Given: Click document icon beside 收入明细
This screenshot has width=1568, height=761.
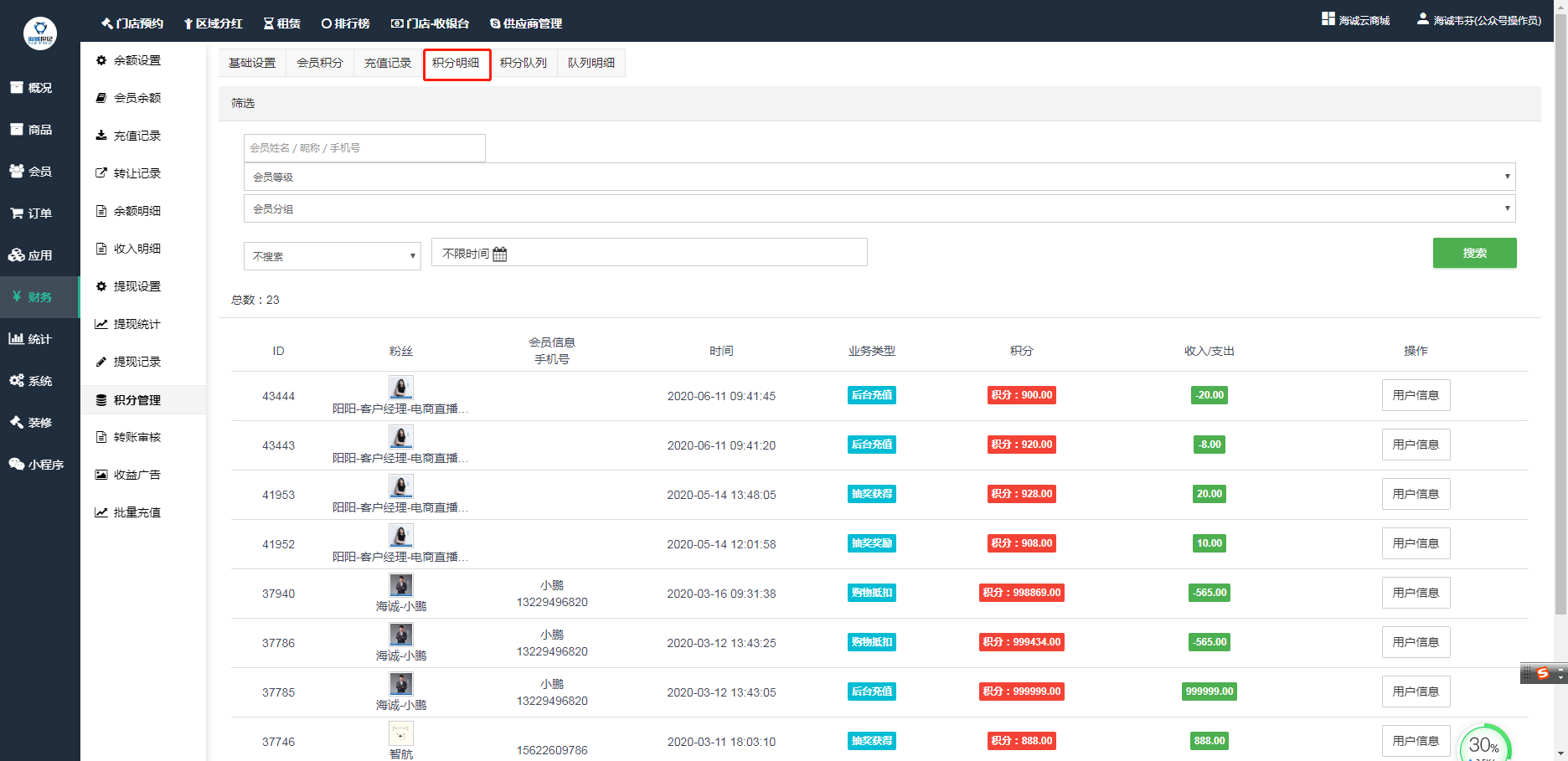Looking at the screenshot, I should [x=101, y=249].
